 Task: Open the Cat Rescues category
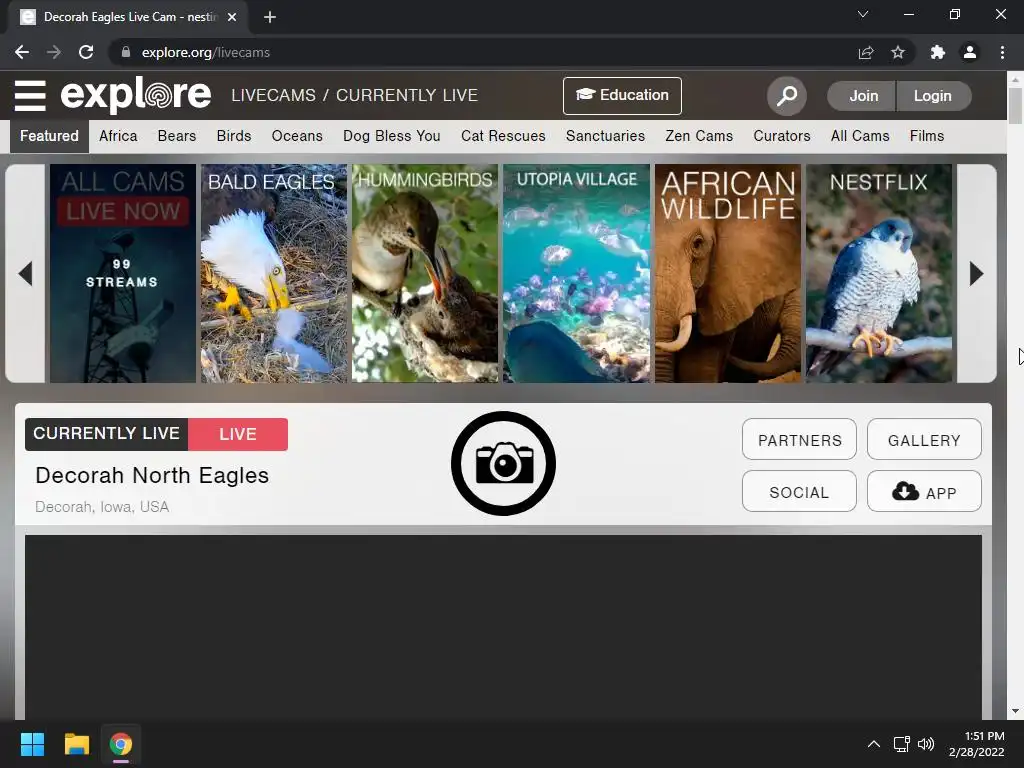(503, 136)
